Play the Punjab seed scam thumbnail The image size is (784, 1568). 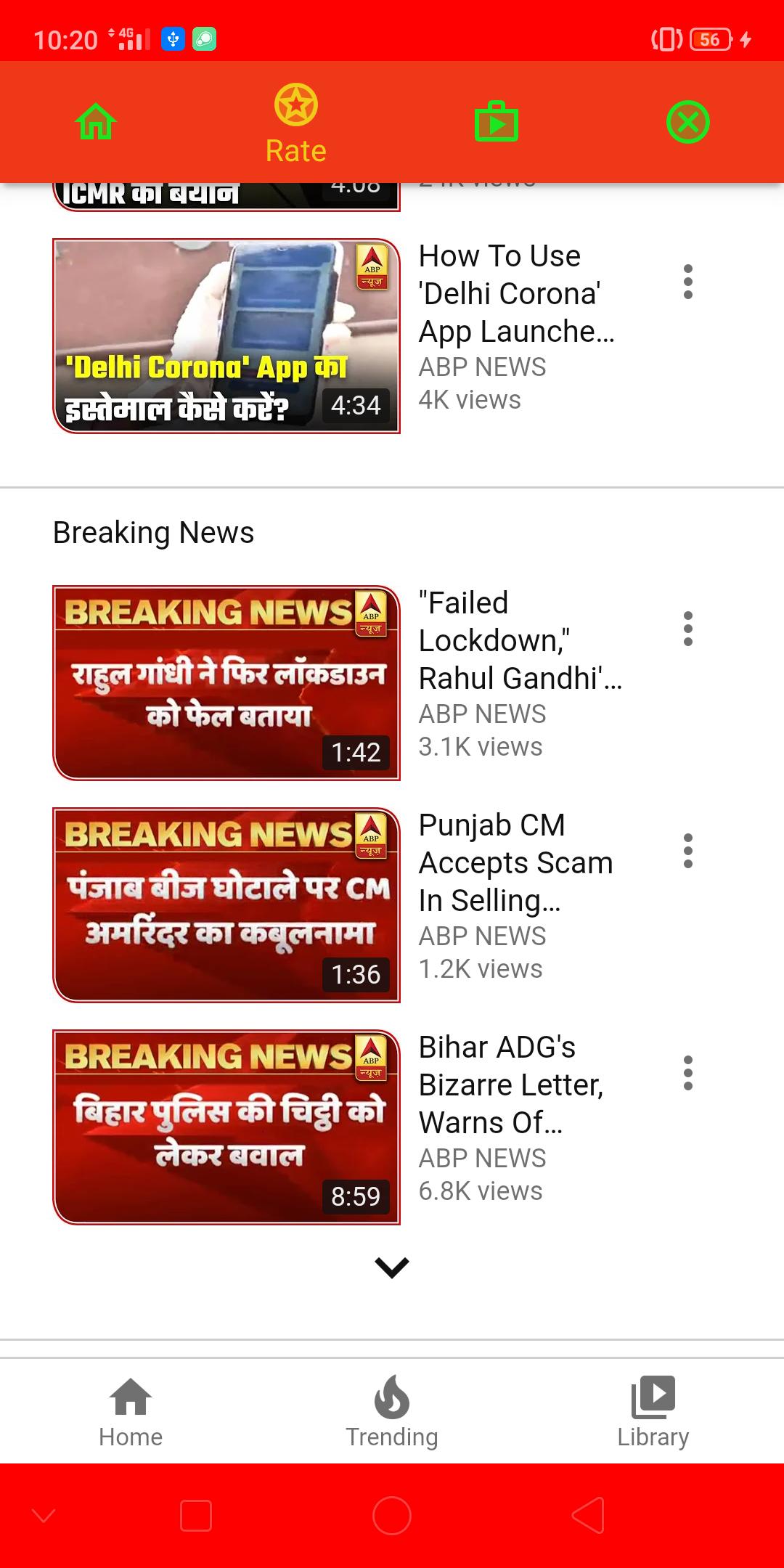[x=226, y=905]
